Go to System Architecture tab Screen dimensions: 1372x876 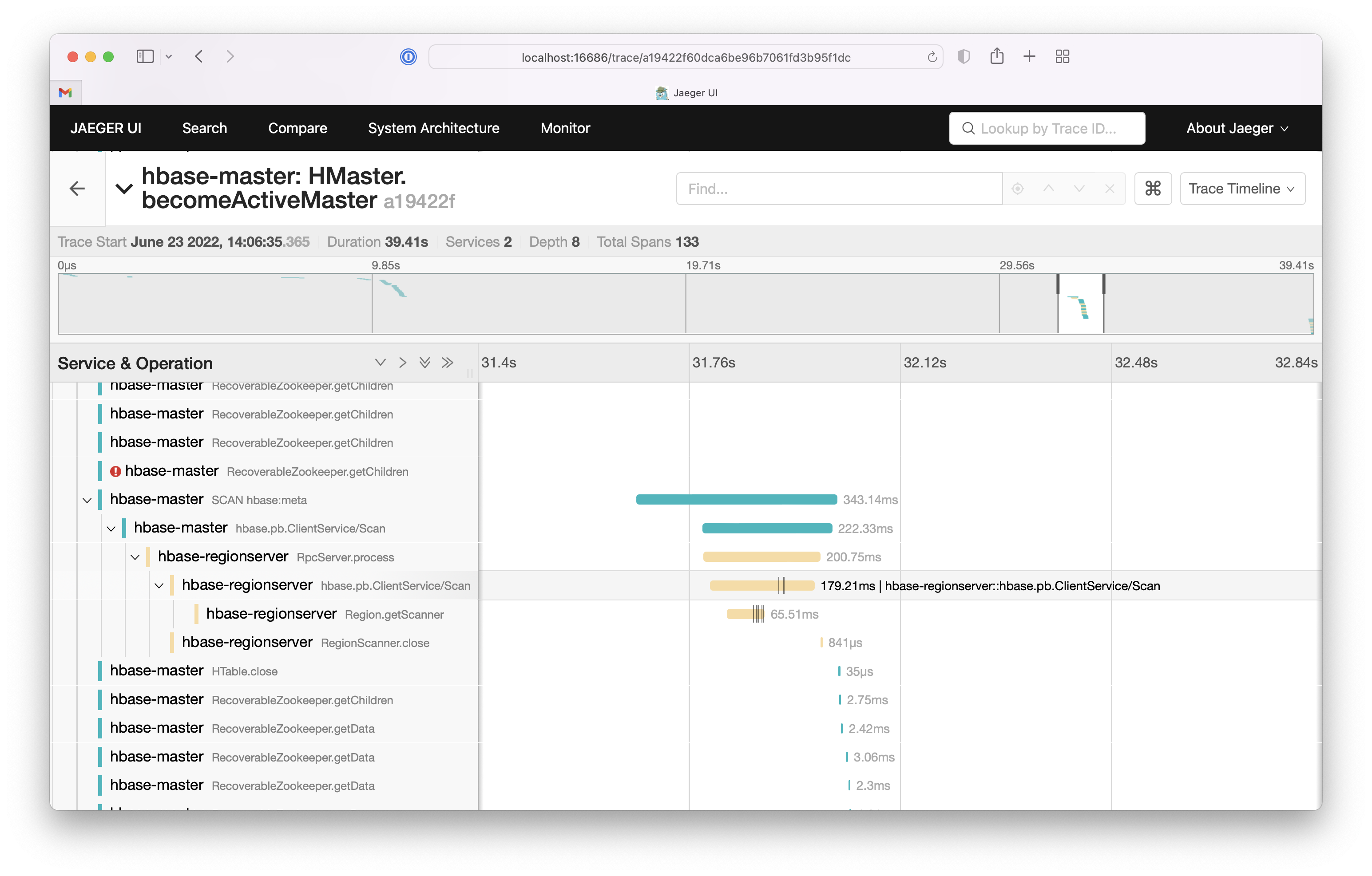tap(434, 128)
